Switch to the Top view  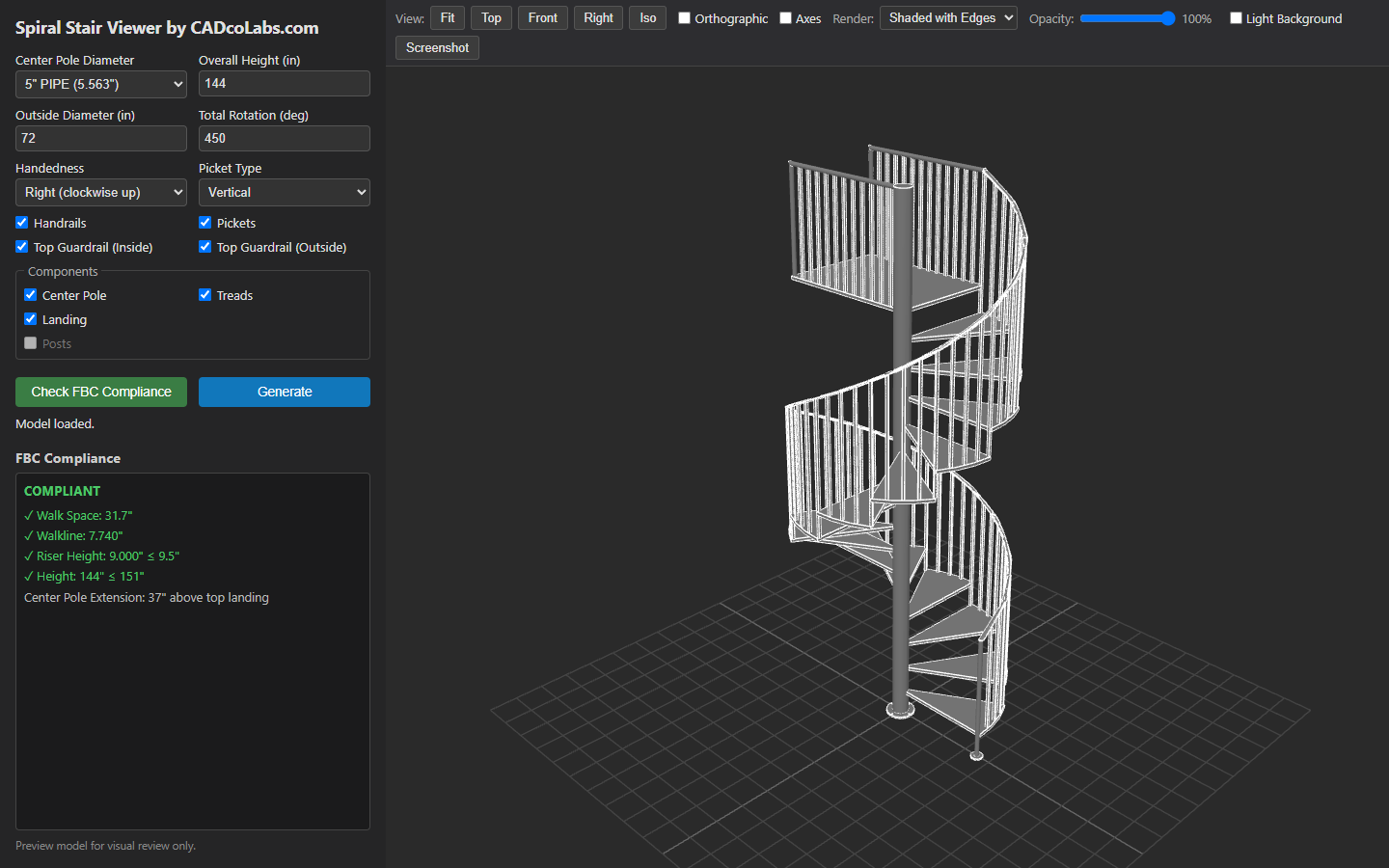click(491, 17)
